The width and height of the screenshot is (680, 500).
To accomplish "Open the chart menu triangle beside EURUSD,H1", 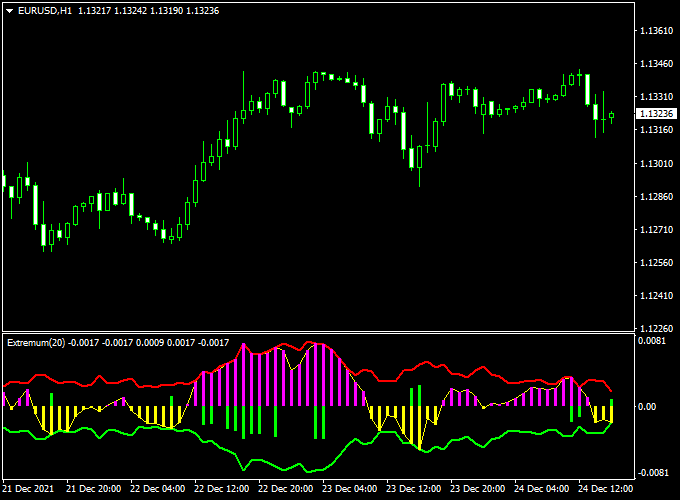I will tap(10, 11).
